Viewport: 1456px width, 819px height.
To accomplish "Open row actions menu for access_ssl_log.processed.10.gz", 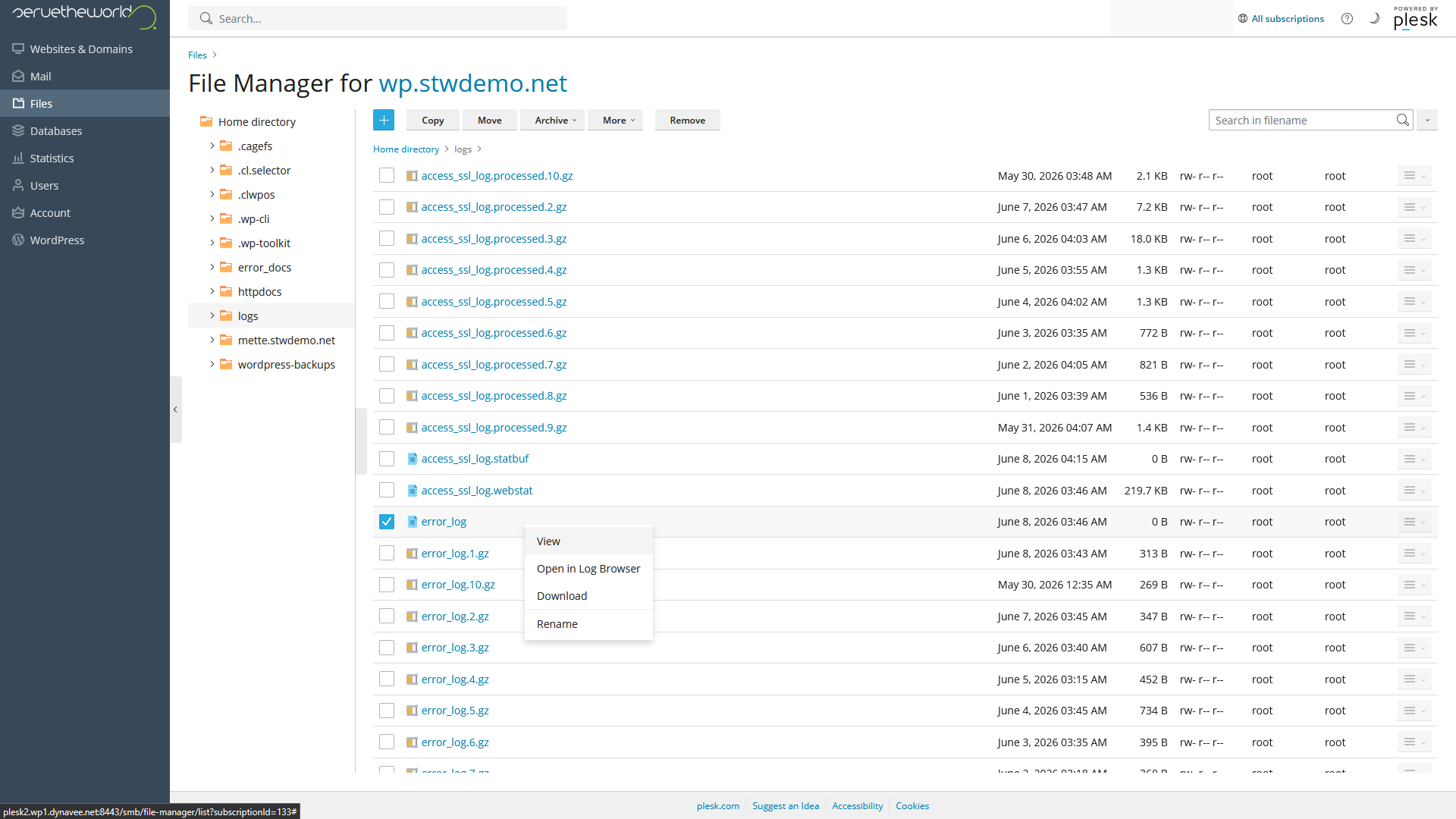I will 1414,176.
